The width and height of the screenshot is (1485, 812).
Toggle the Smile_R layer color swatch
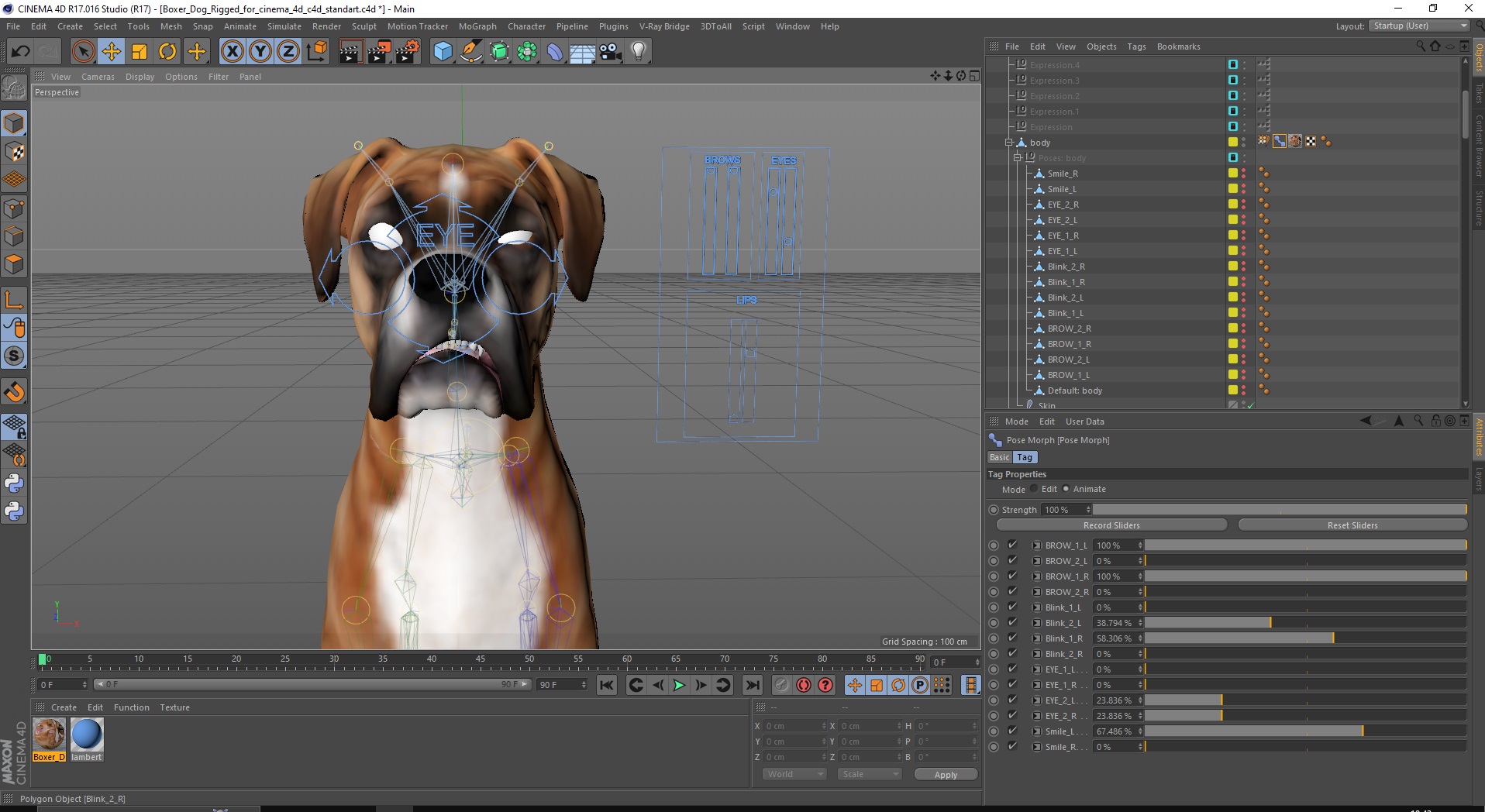[1232, 173]
